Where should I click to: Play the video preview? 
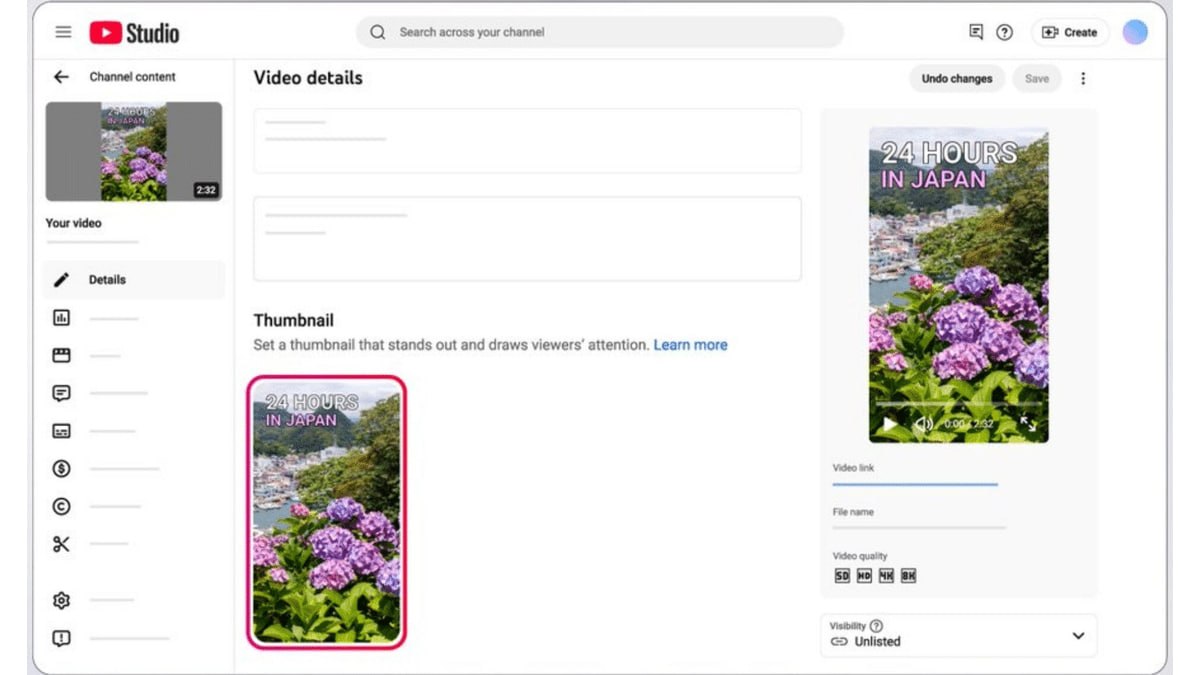click(x=889, y=424)
